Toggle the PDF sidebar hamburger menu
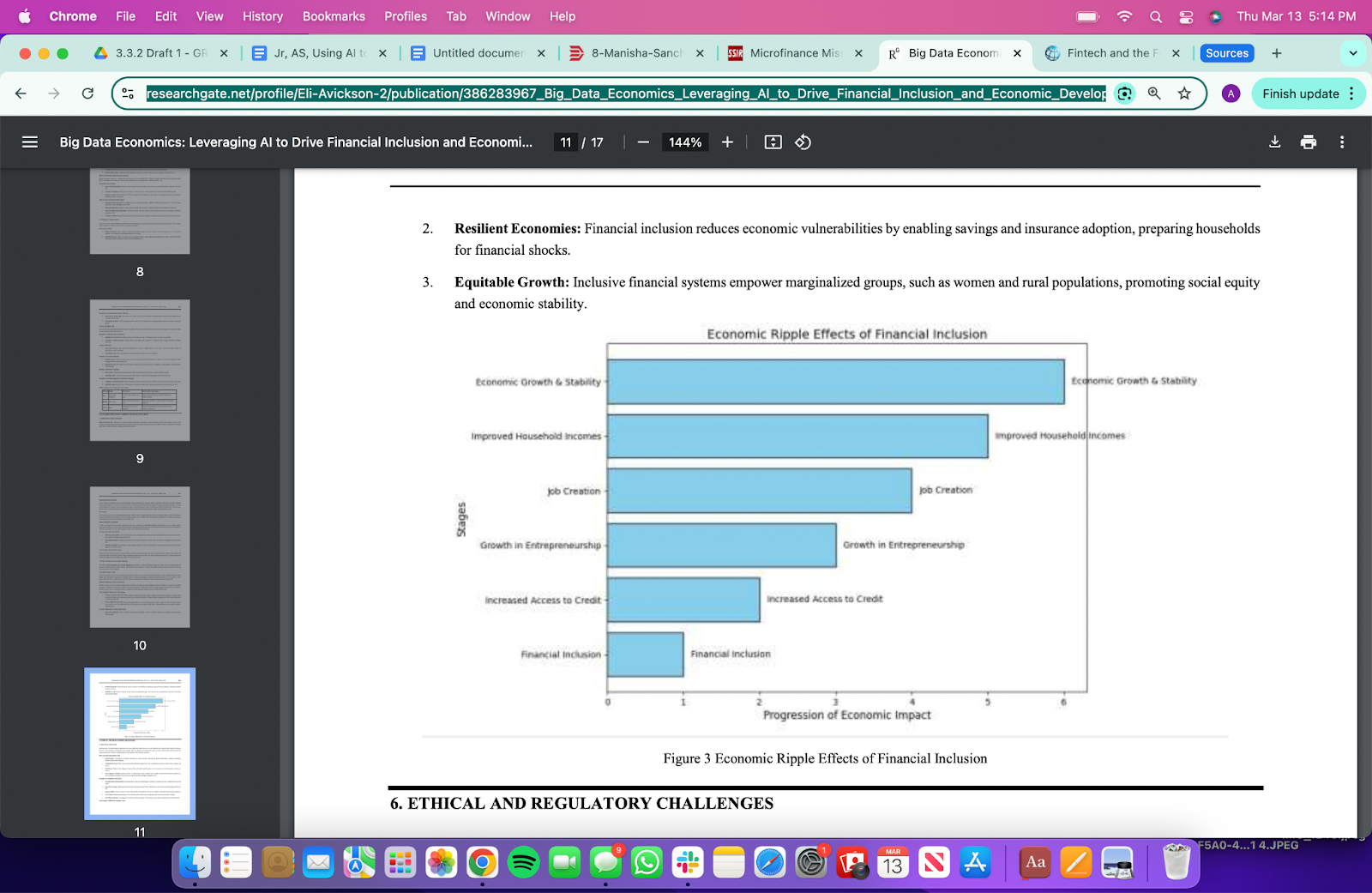Screen dimensions: 1372x893 coord(30,142)
